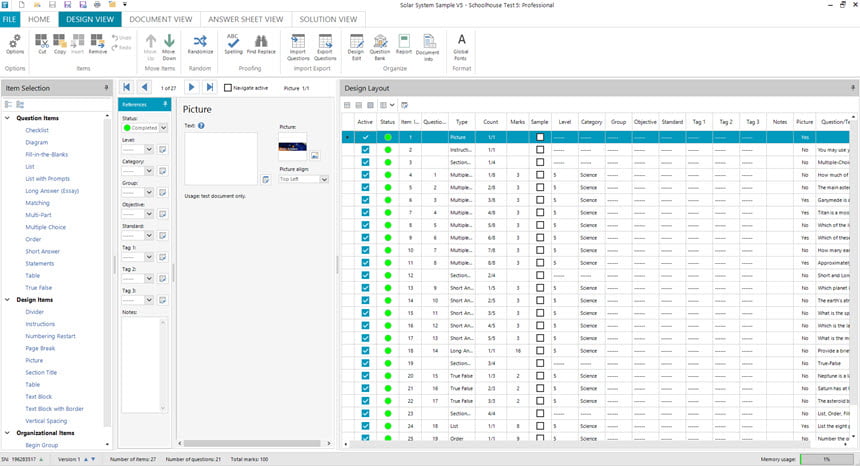The height and width of the screenshot is (466, 860).
Task: Check Sample box for item 10
Action: tap(540, 250)
